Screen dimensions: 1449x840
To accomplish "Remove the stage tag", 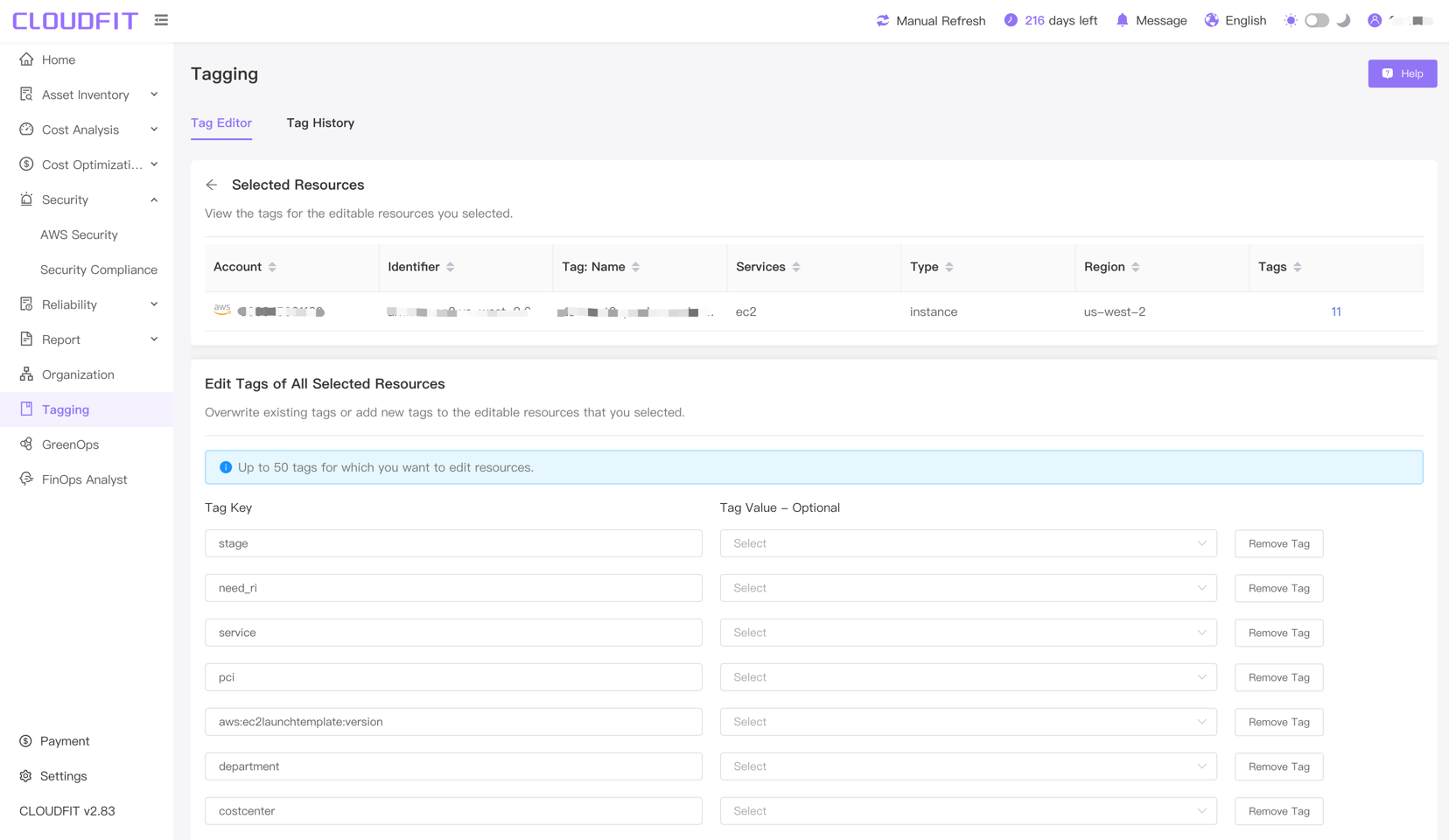I will click(x=1278, y=543).
